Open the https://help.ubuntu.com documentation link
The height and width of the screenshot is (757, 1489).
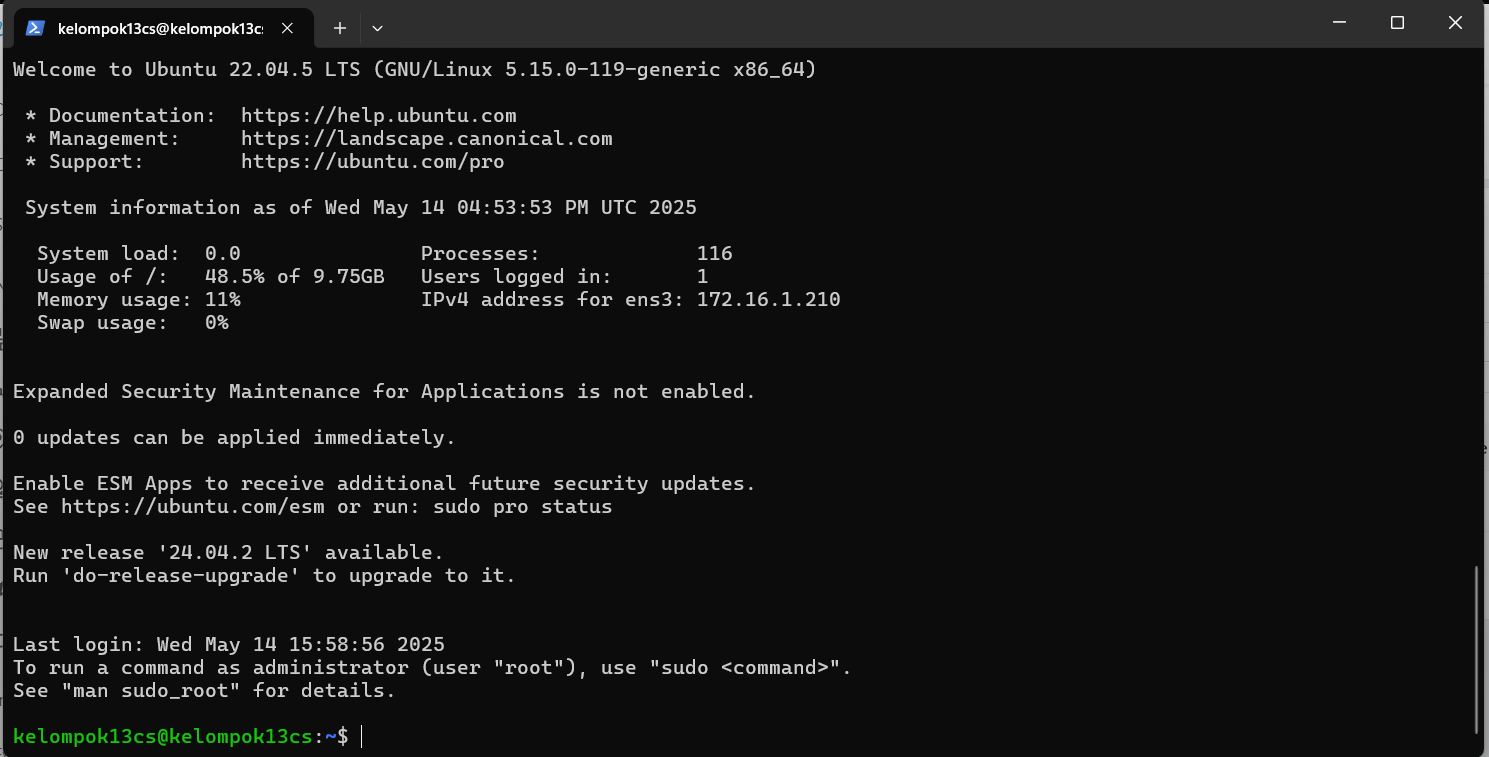point(378,115)
